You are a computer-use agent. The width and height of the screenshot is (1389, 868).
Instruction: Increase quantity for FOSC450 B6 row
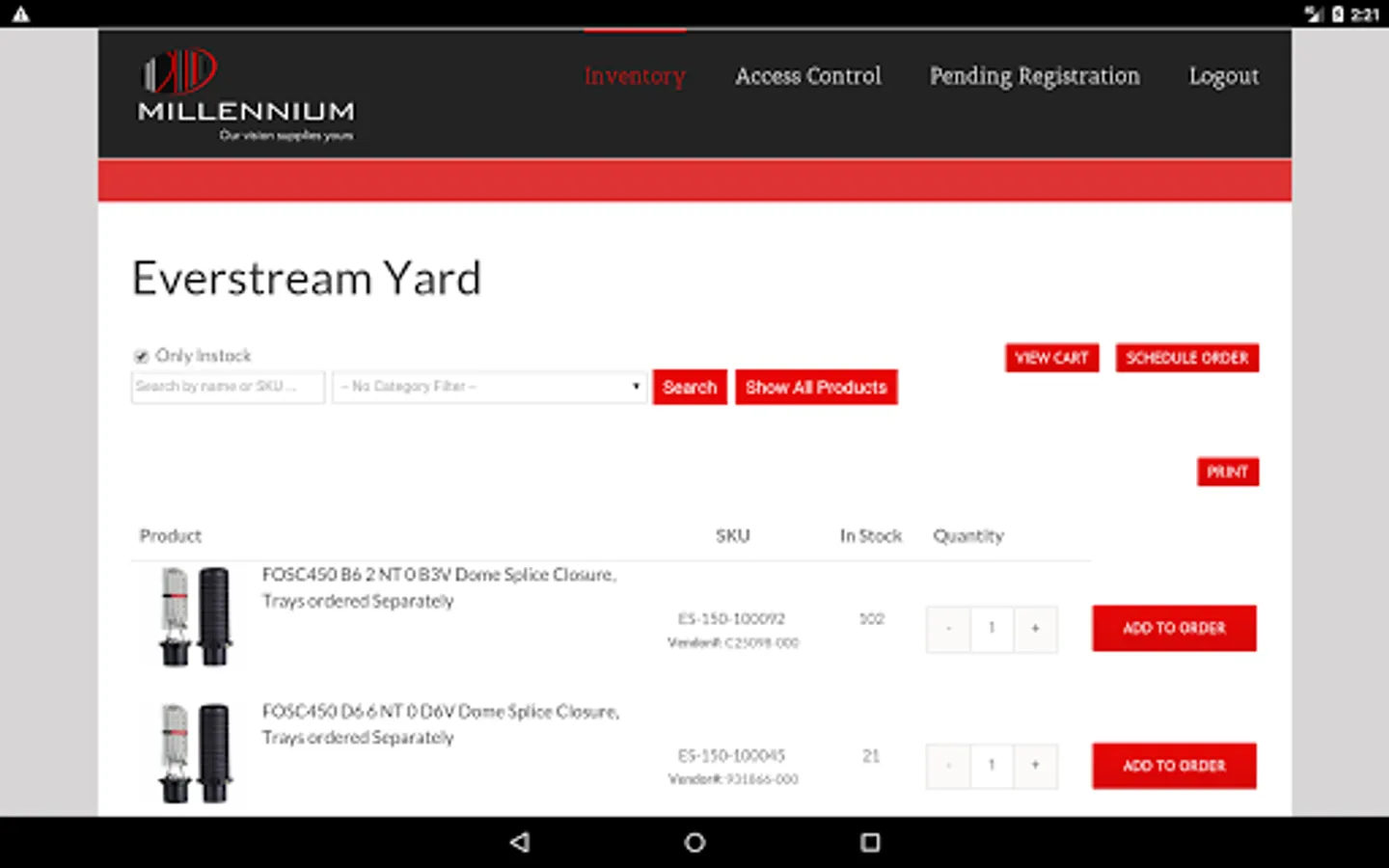1035,629
